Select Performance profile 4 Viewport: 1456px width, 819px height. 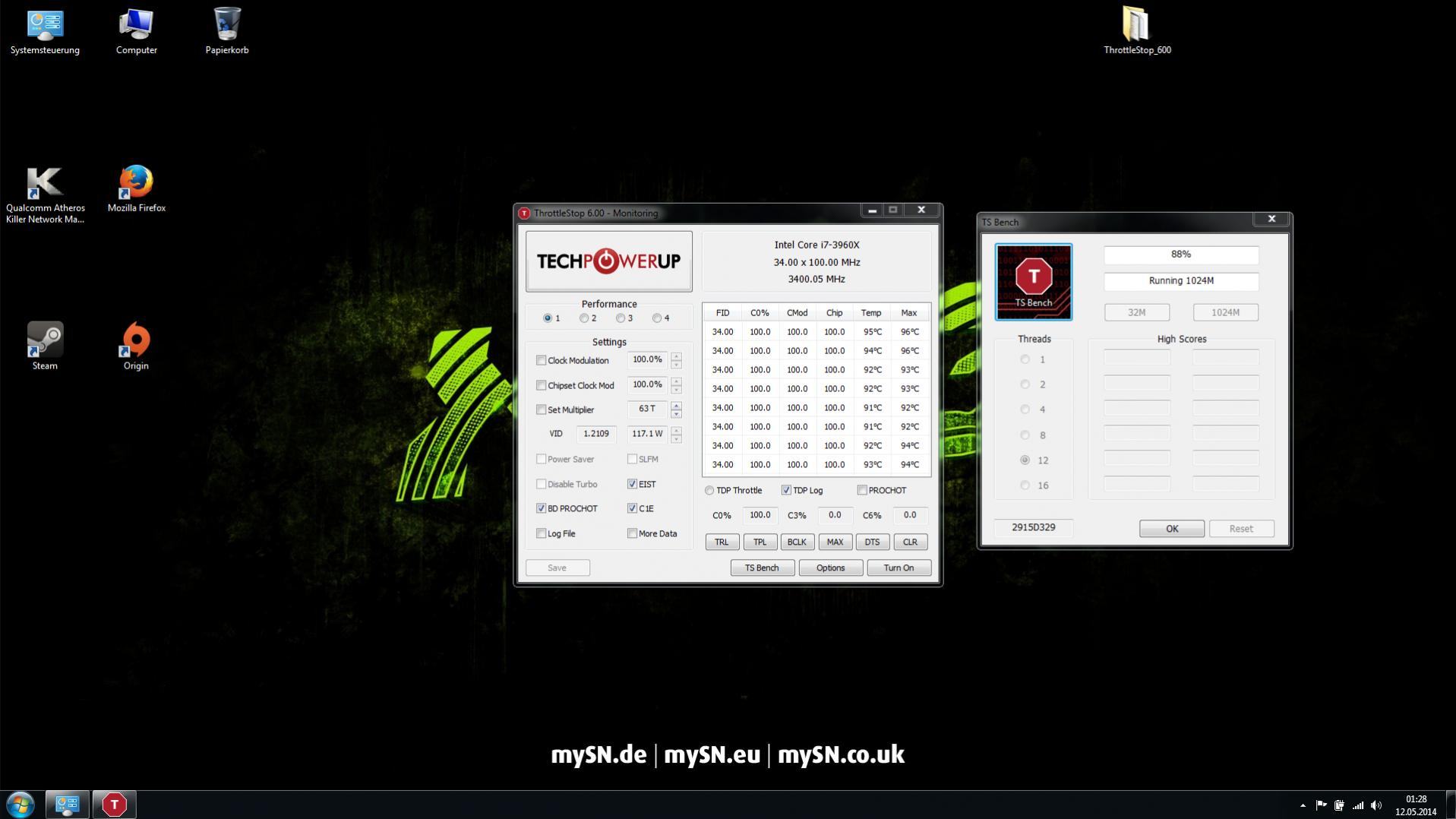[657, 318]
